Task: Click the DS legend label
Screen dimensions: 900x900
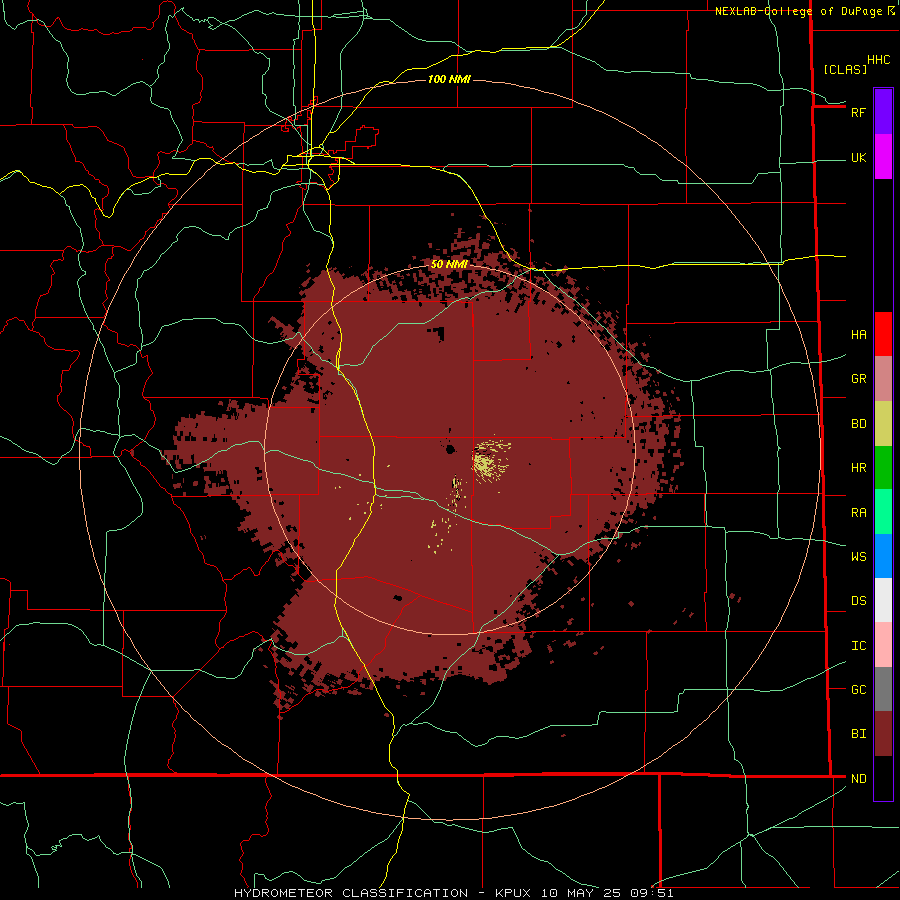Action: point(858,601)
